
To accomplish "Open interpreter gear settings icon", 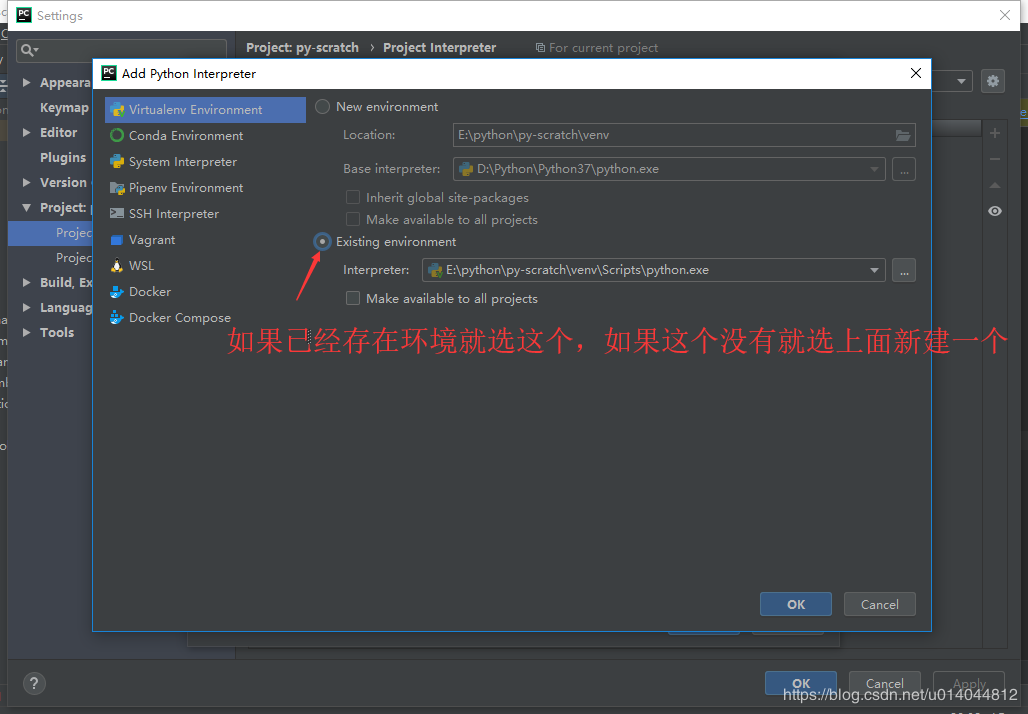I will coord(993,81).
